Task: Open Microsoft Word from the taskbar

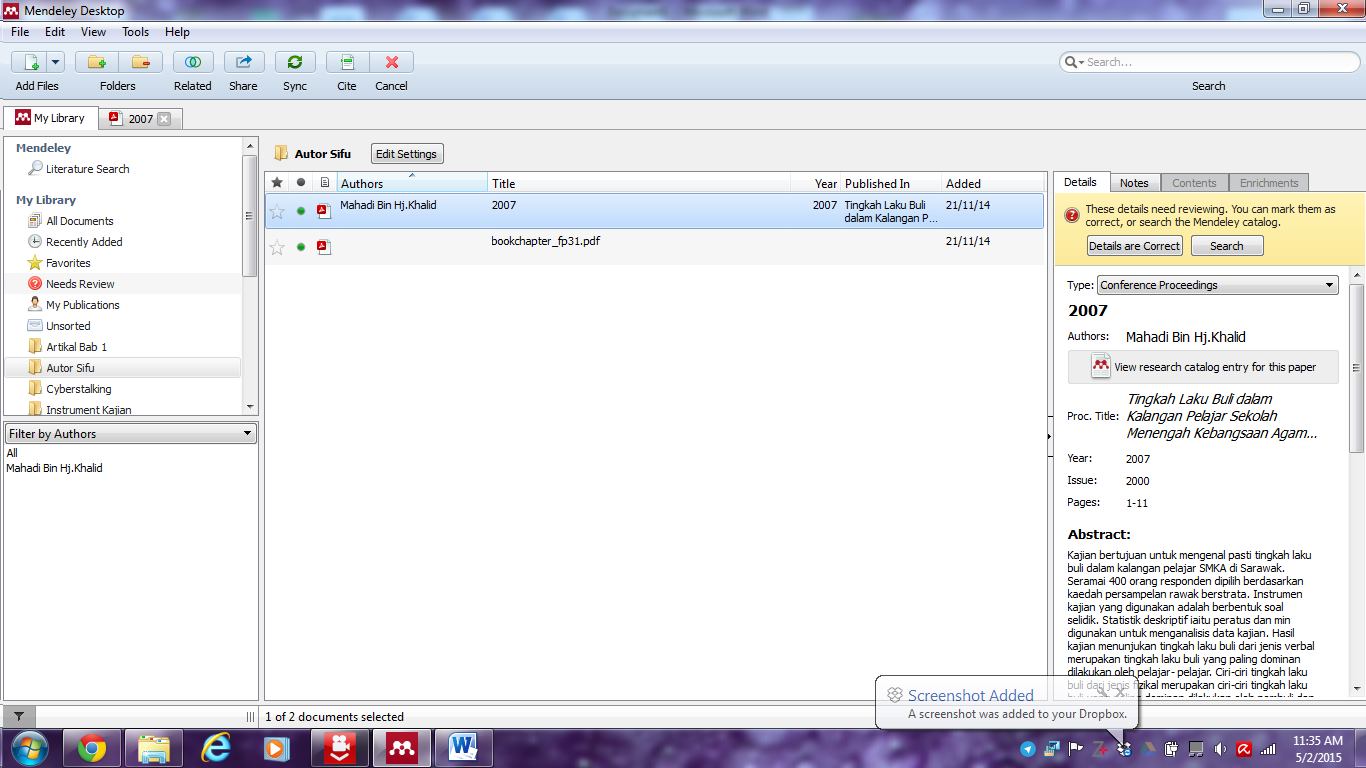Action: [x=464, y=747]
